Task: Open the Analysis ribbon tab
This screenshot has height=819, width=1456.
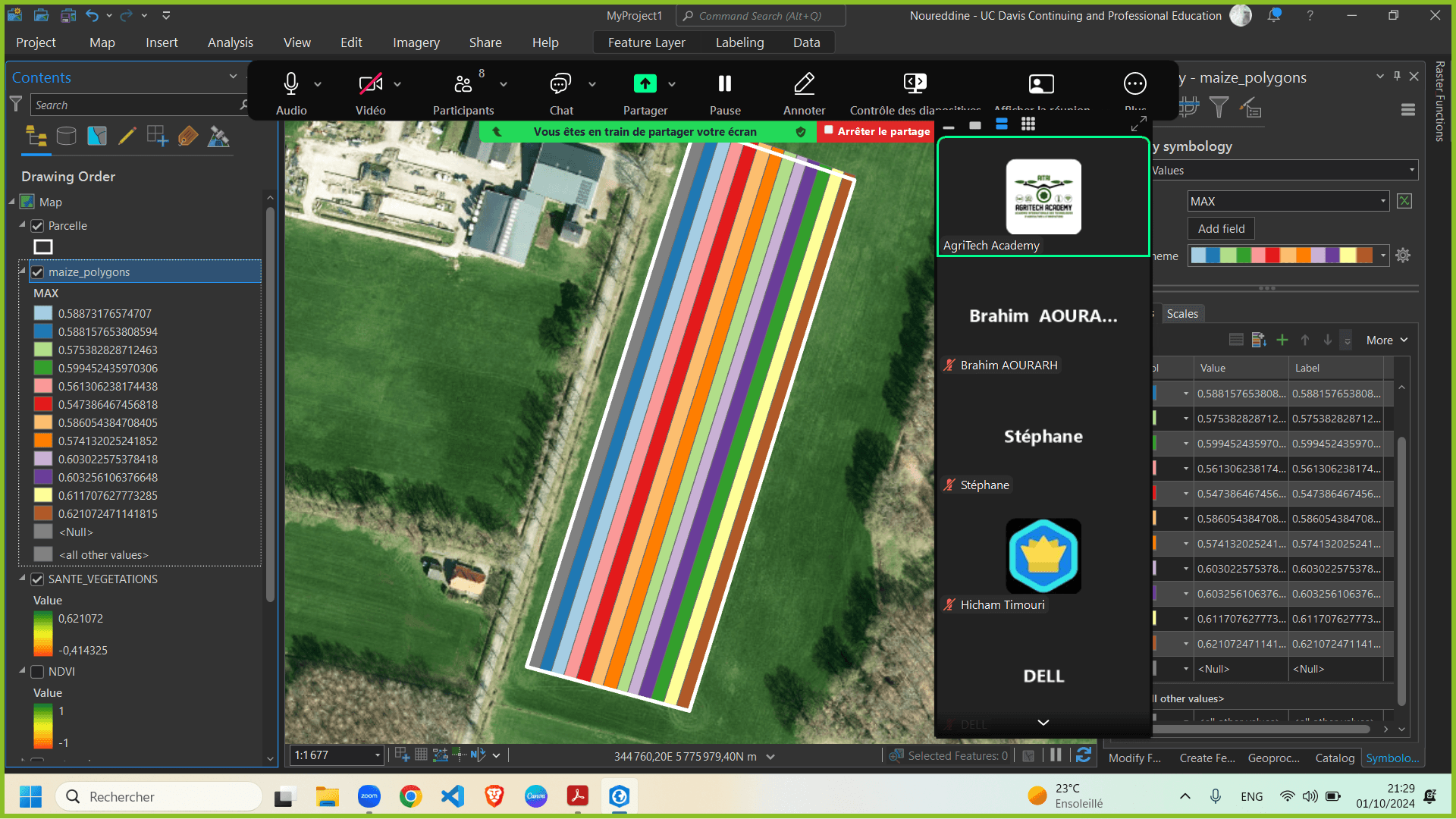Action: coord(230,42)
